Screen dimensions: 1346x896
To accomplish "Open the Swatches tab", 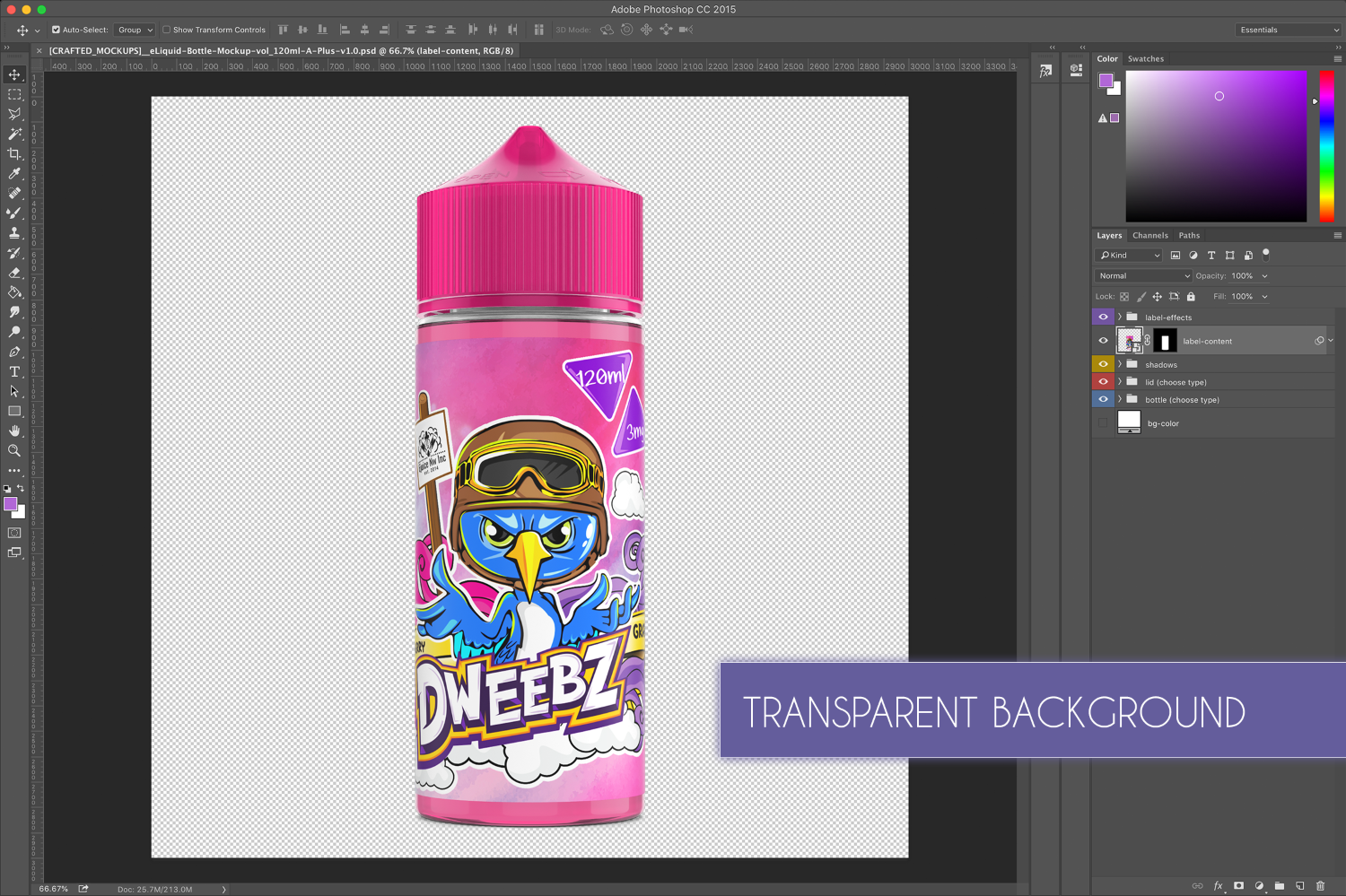I will click(x=1145, y=59).
